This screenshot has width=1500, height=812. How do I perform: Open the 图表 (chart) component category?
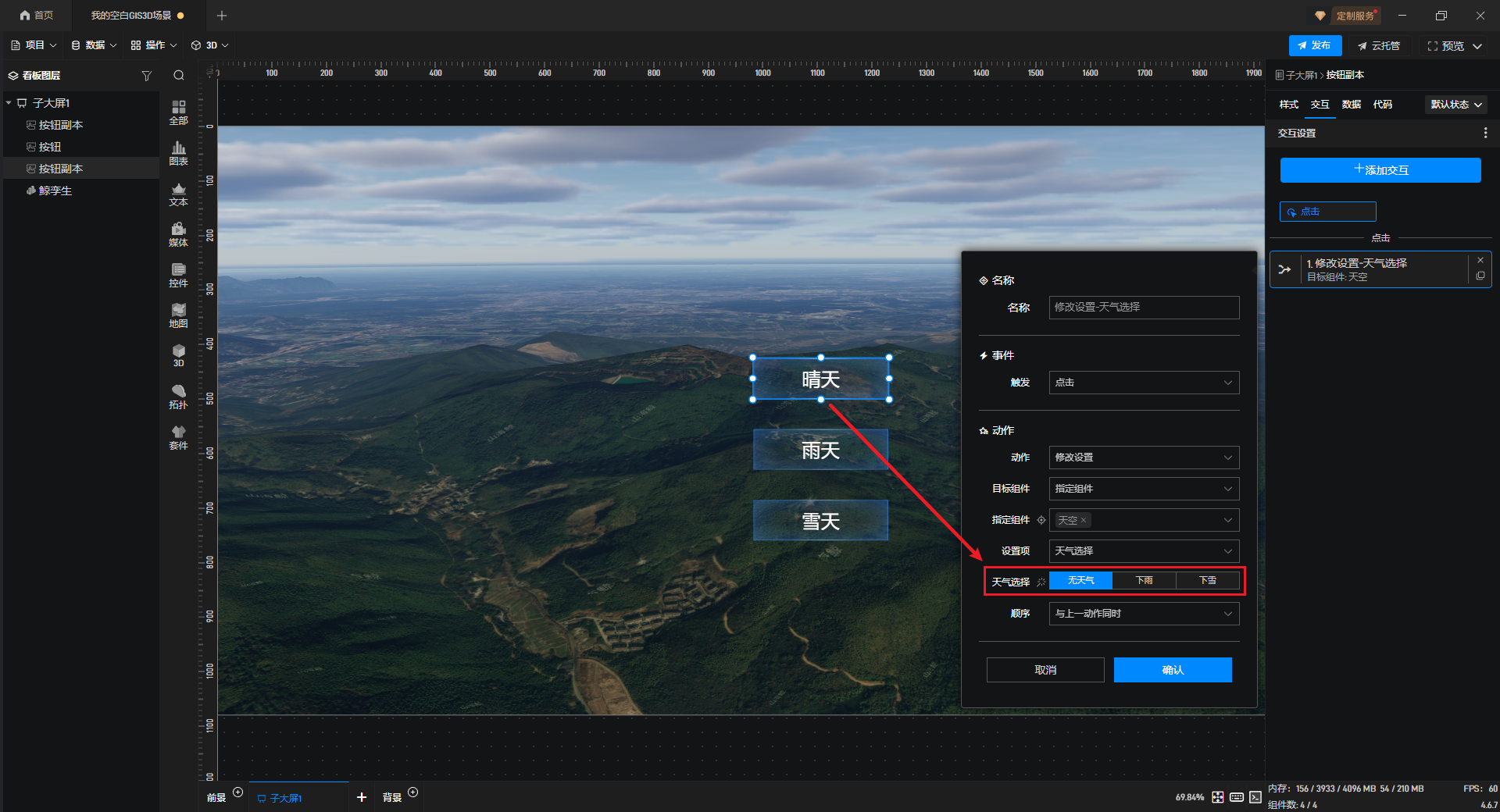(178, 152)
